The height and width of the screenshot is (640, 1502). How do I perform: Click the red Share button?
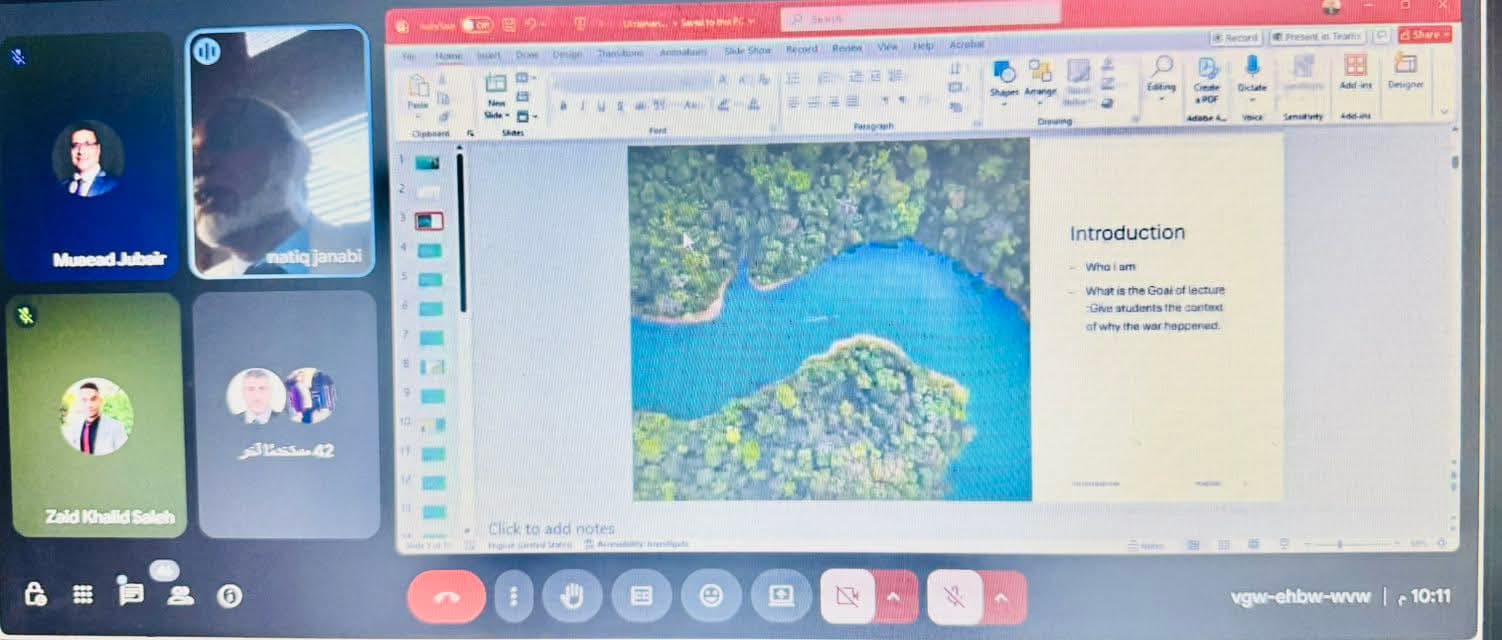[1424, 34]
